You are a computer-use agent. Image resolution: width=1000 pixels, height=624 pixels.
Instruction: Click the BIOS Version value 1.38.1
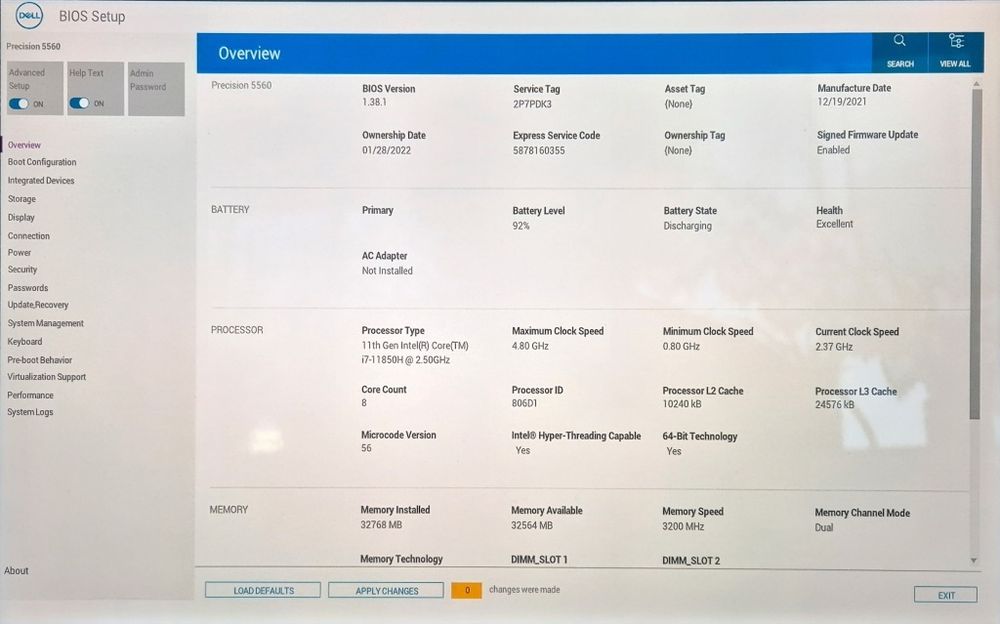(x=374, y=102)
